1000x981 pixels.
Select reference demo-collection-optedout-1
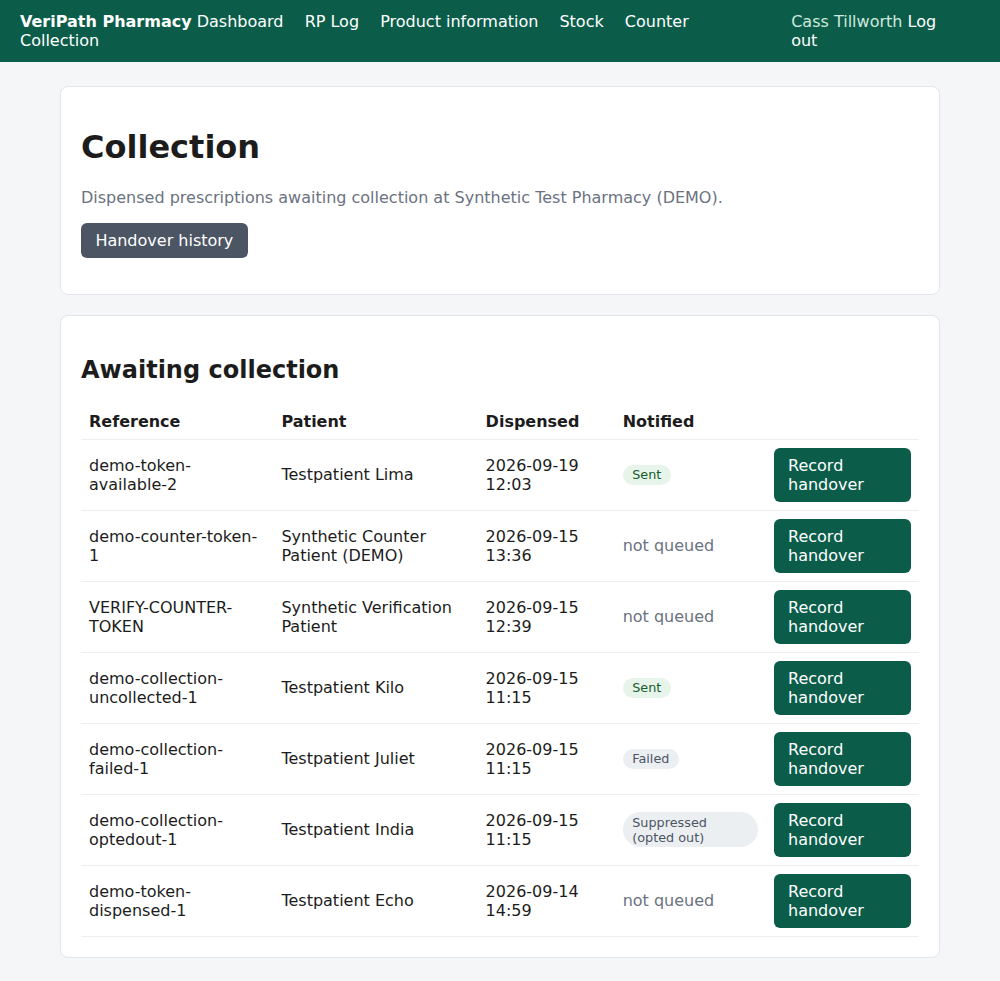coord(156,829)
